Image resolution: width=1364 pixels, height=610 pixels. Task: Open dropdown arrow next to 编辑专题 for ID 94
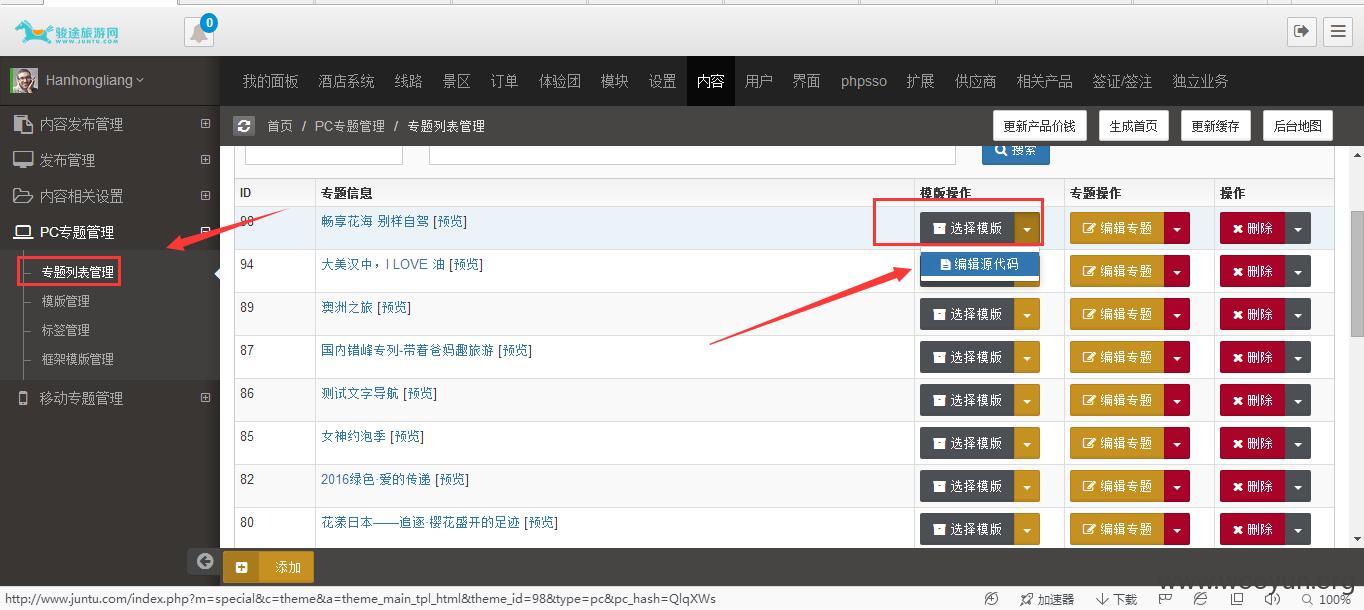(x=1177, y=272)
